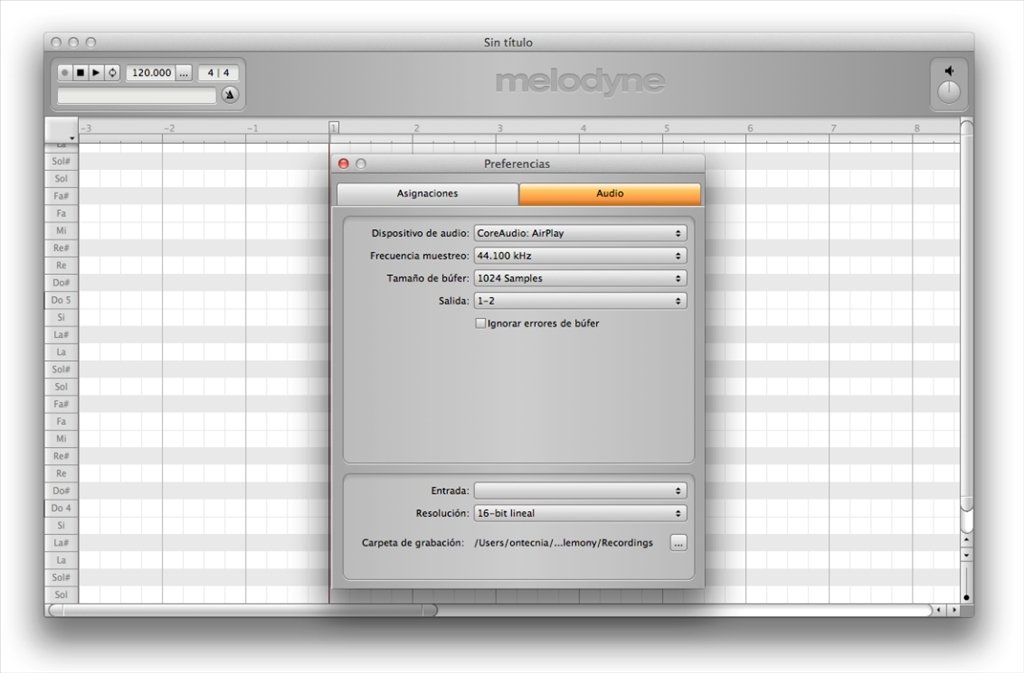Open tempo options with the ellipsis button

click(184, 72)
